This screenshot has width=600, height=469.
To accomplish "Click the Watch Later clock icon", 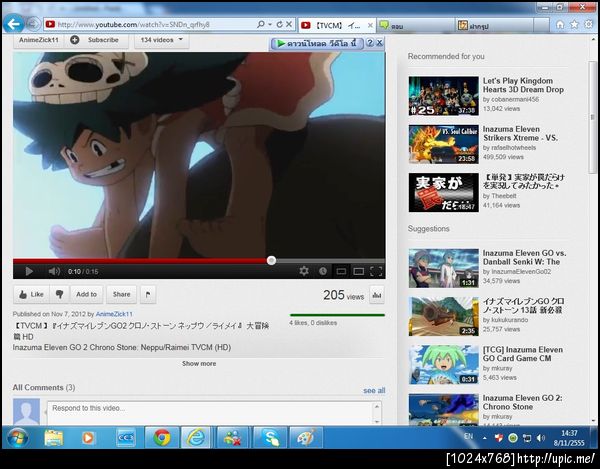I will click(x=323, y=271).
